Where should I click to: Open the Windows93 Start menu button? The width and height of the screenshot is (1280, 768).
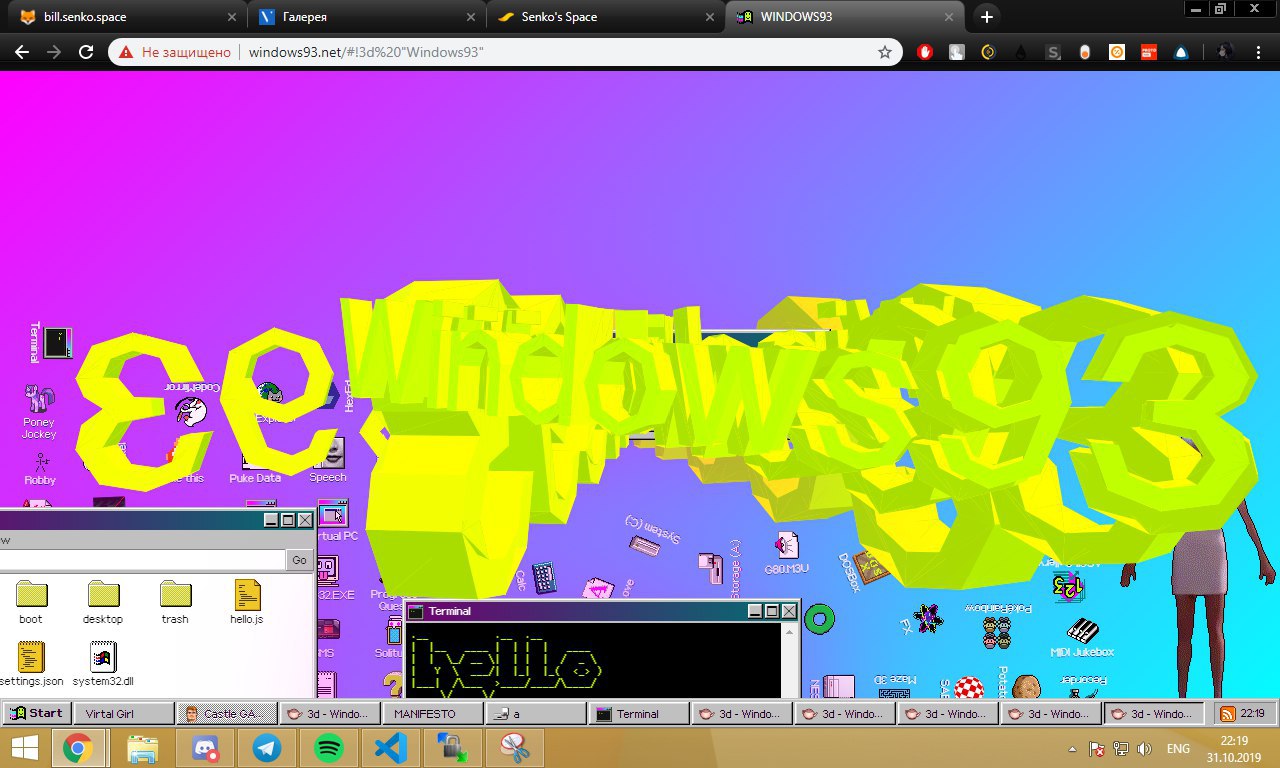coord(35,713)
